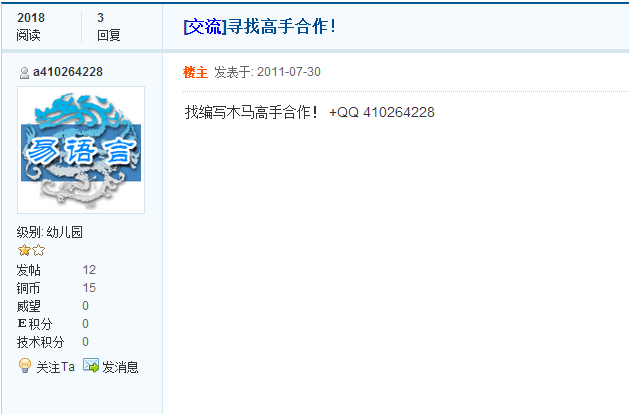Click the thread title 寻找高手合作!

[282, 27]
